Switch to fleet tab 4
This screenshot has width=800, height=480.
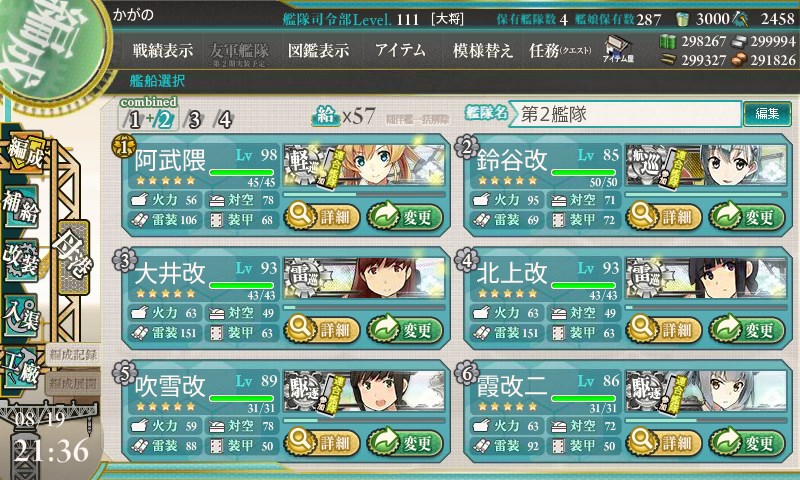[224, 120]
